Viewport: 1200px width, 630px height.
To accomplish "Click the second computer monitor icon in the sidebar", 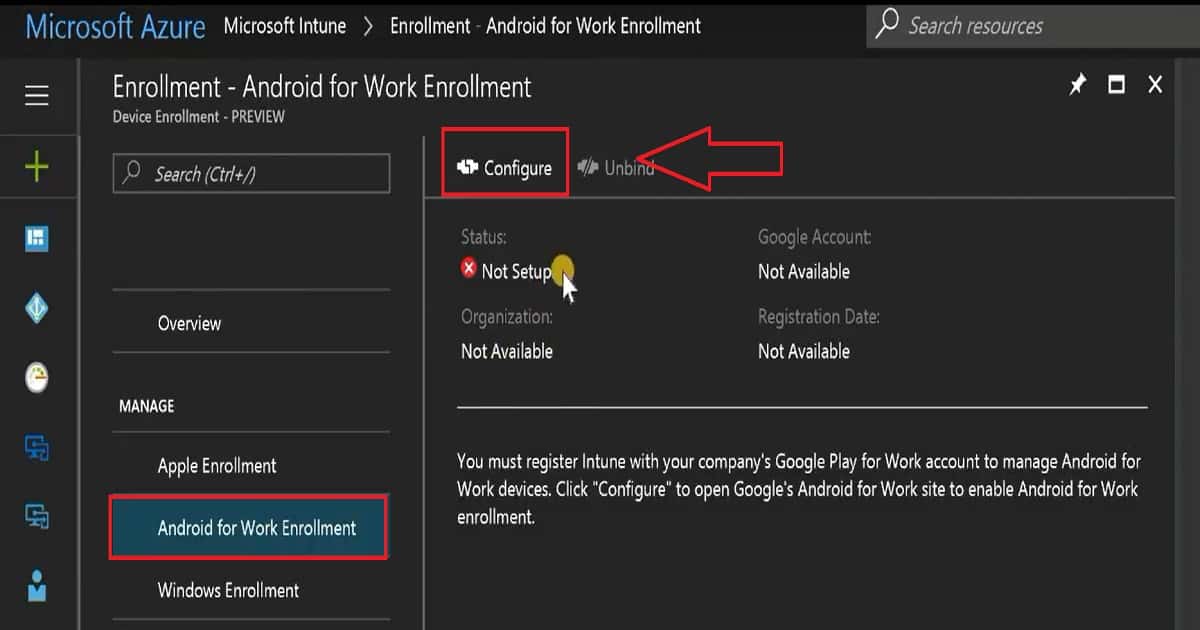I will click(x=37, y=516).
